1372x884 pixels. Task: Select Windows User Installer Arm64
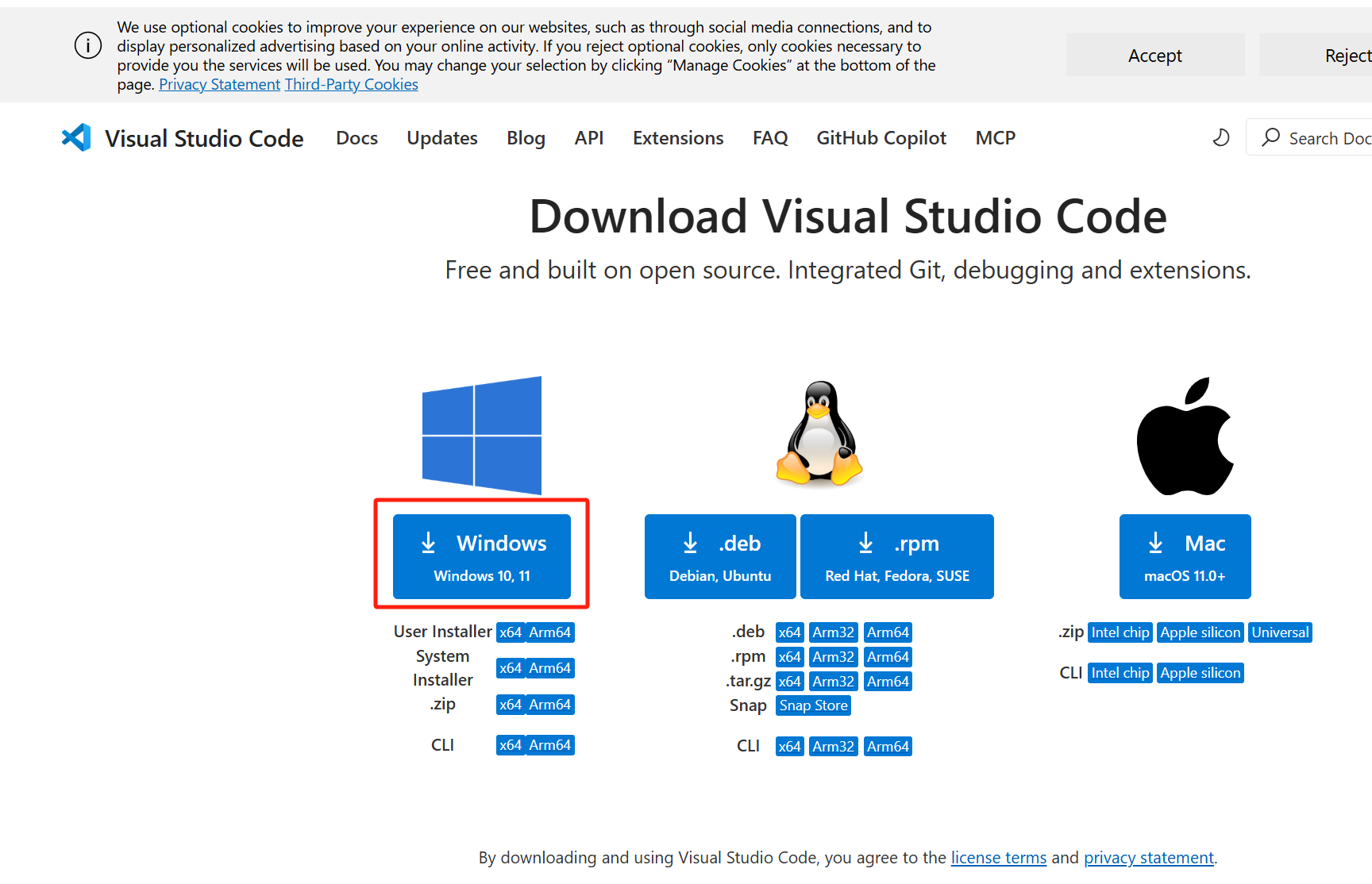(x=550, y=632)
